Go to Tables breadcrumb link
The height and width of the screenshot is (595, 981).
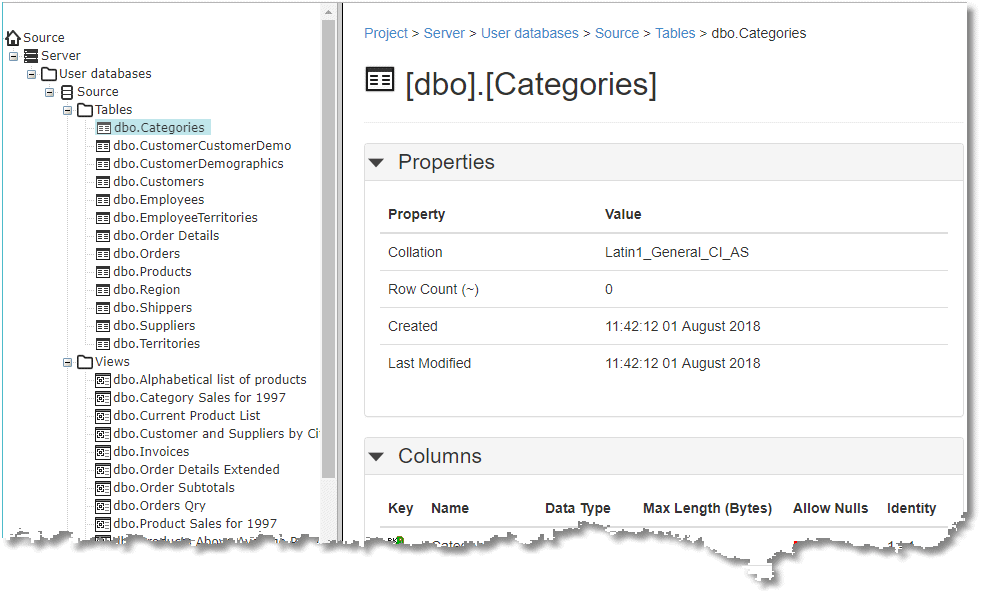point(675,33)
